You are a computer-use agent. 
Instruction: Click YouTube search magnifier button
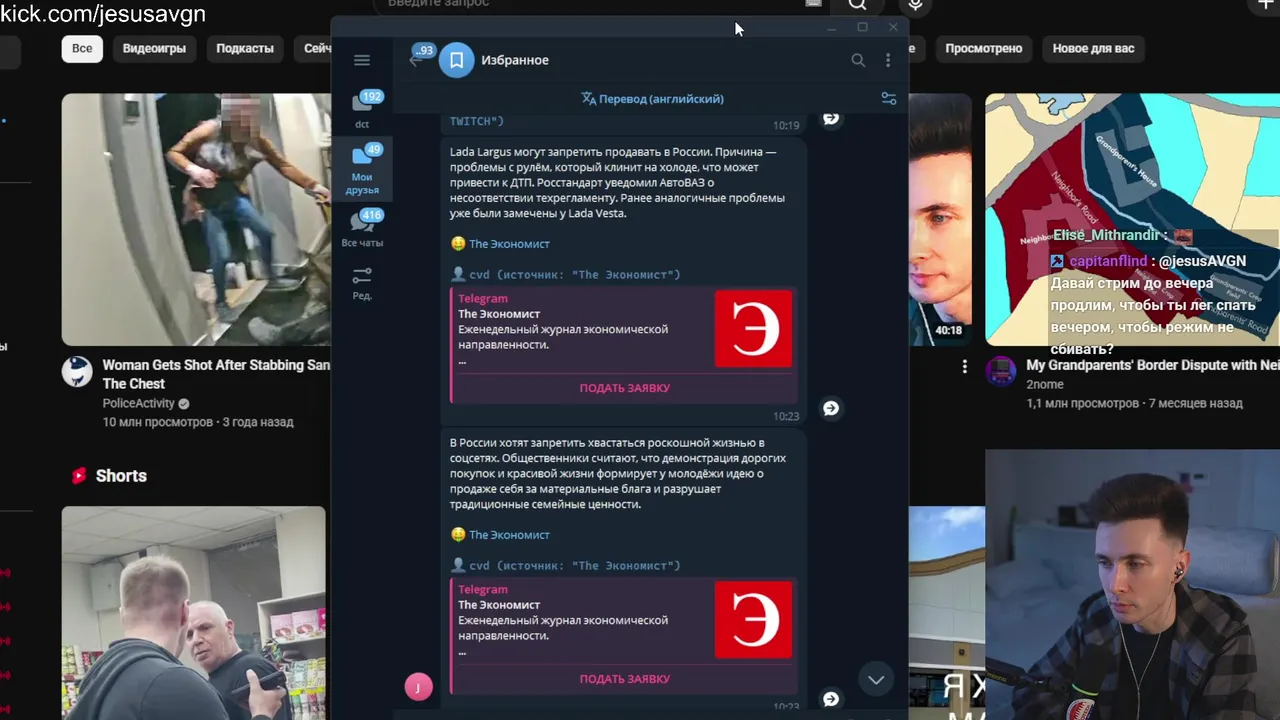(858, 5)
